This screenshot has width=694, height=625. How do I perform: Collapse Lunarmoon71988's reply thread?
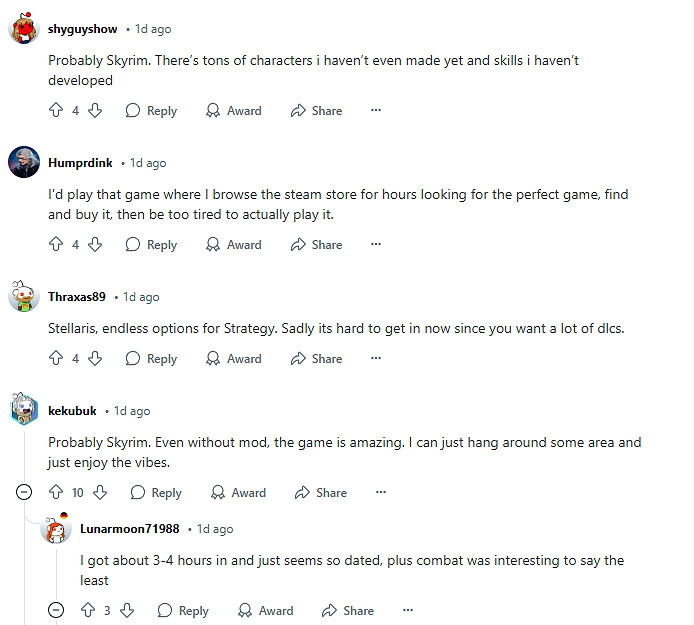[57, 610]
